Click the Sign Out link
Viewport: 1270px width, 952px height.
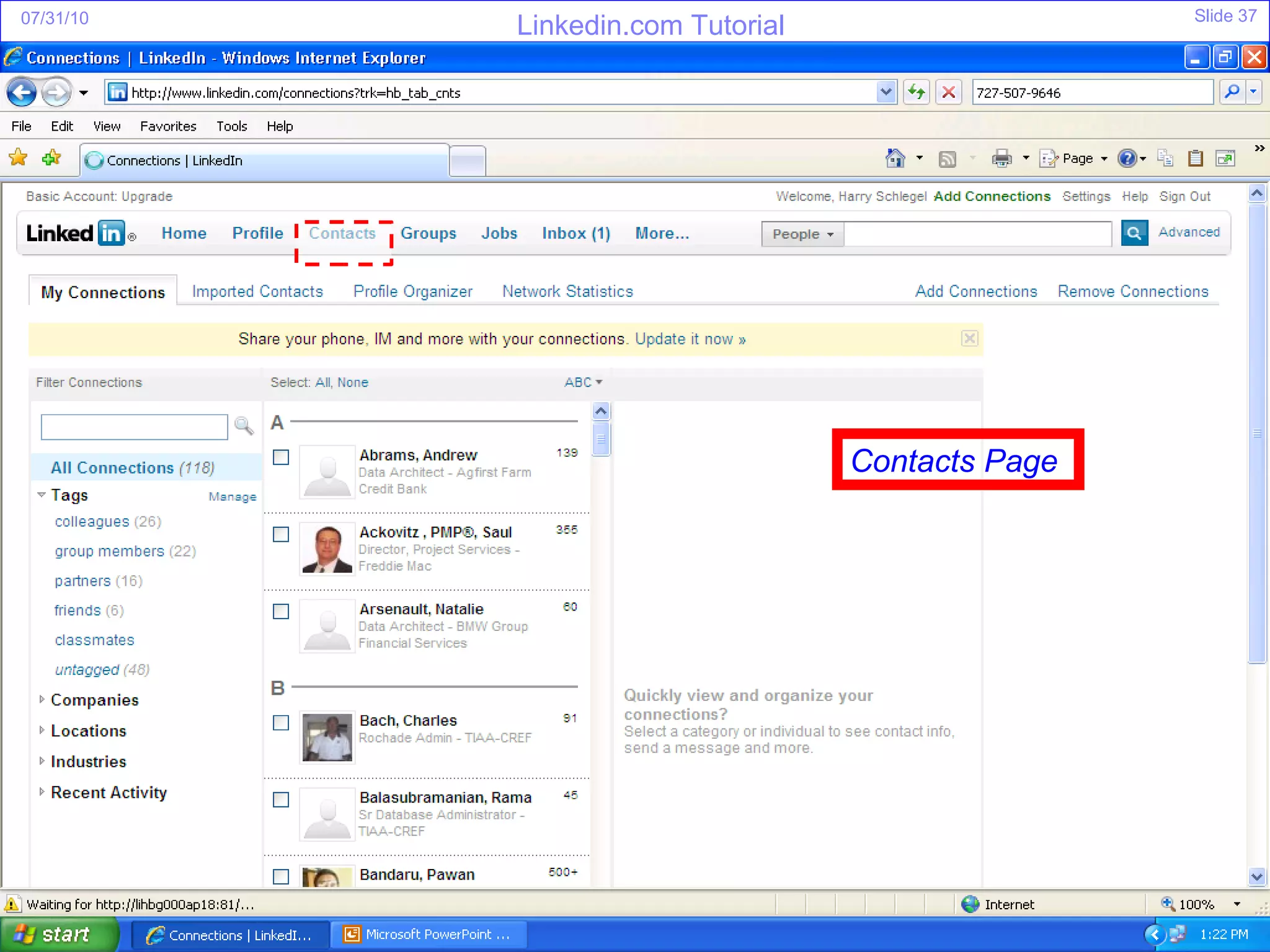coord(1185,196)
